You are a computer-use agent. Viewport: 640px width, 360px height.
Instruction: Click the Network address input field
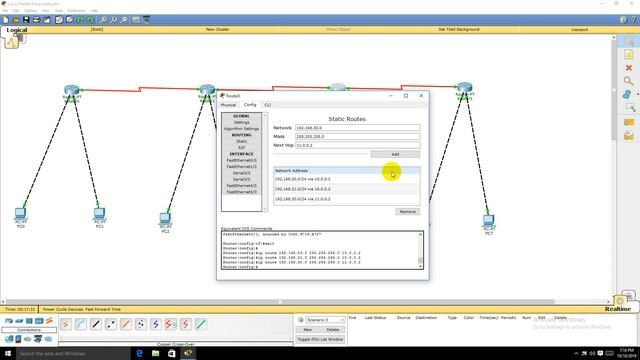[x=358, y=128]
